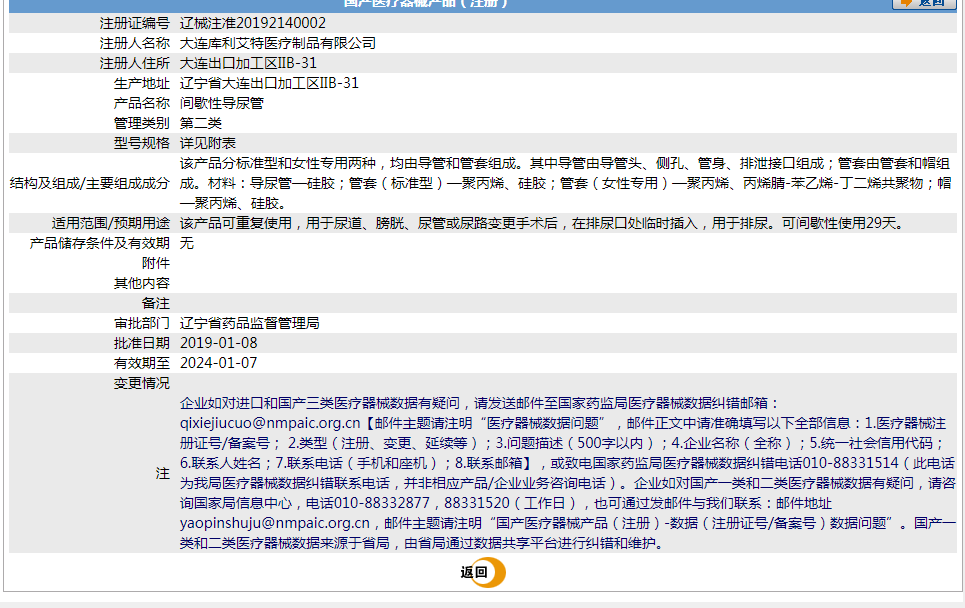The width and height of the screenshot is (965, 608).
Task: Click the email address qixiejiucuo@nmpaic.org.cn
Action: tap(270, 423)
